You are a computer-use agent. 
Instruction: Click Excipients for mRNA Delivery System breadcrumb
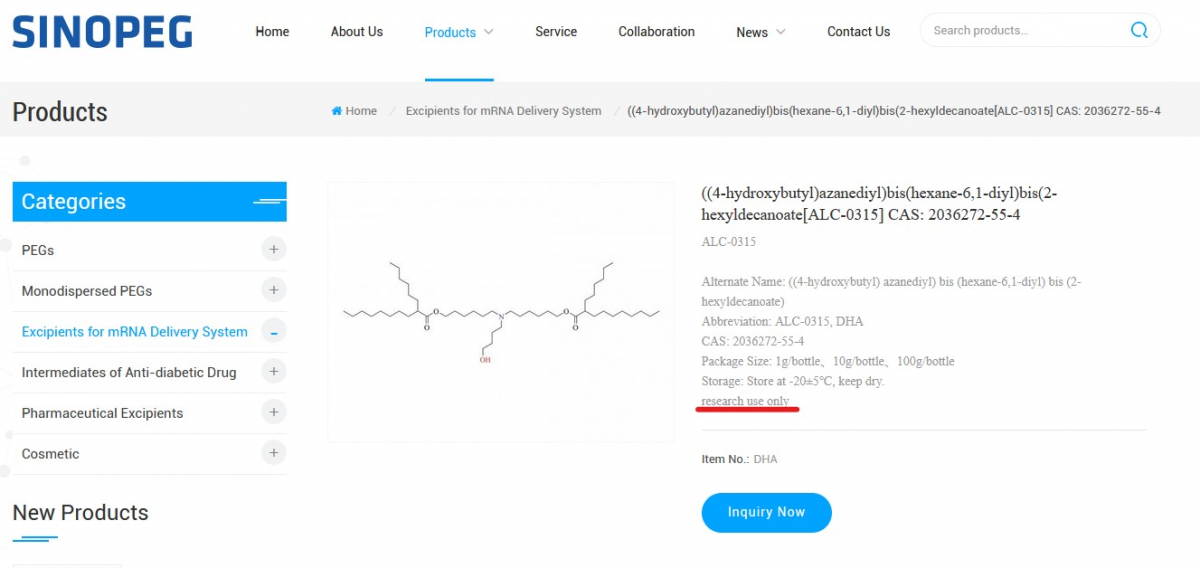tap(503, 111)
